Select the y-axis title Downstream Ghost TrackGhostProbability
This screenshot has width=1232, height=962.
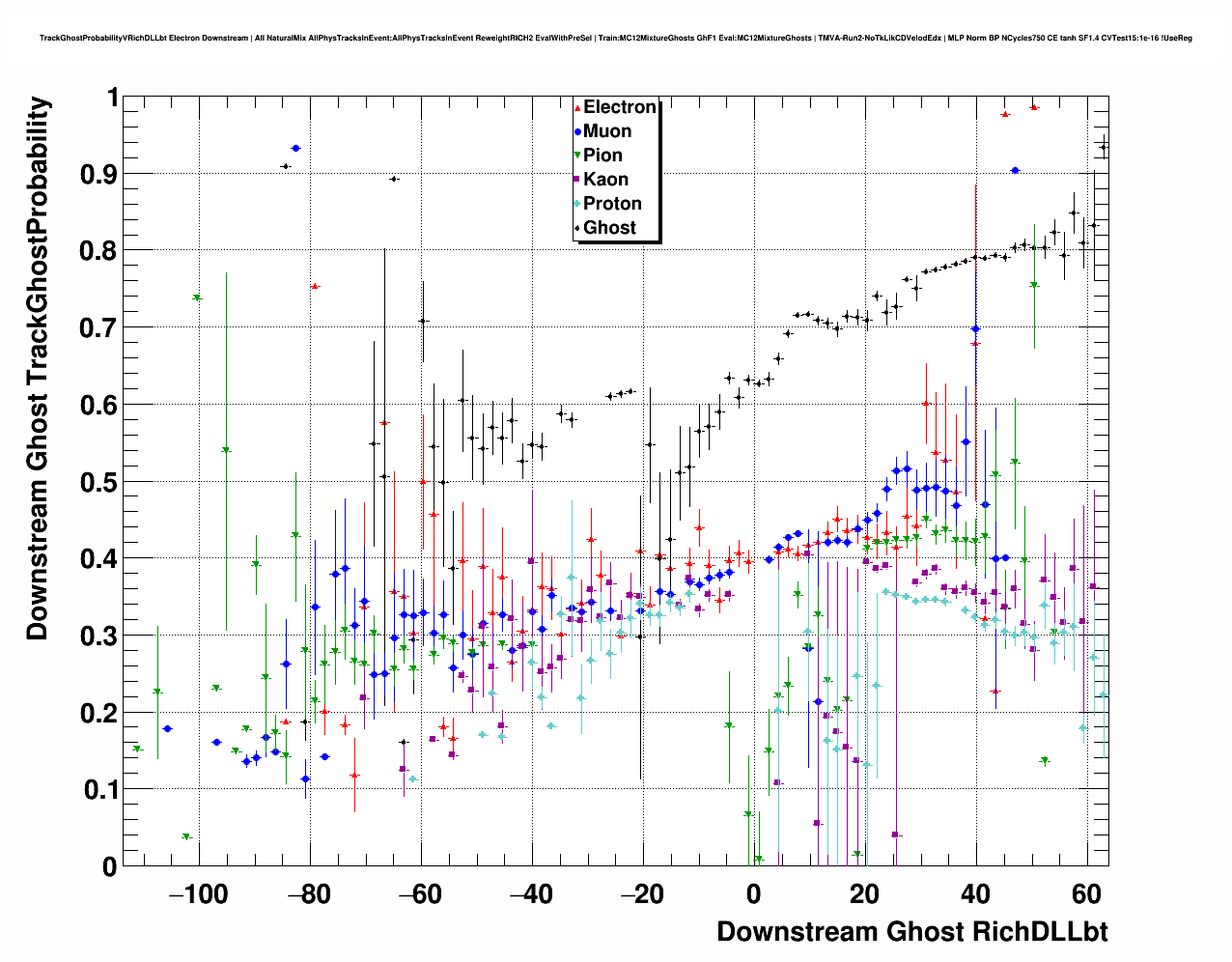tap(37, 369)
